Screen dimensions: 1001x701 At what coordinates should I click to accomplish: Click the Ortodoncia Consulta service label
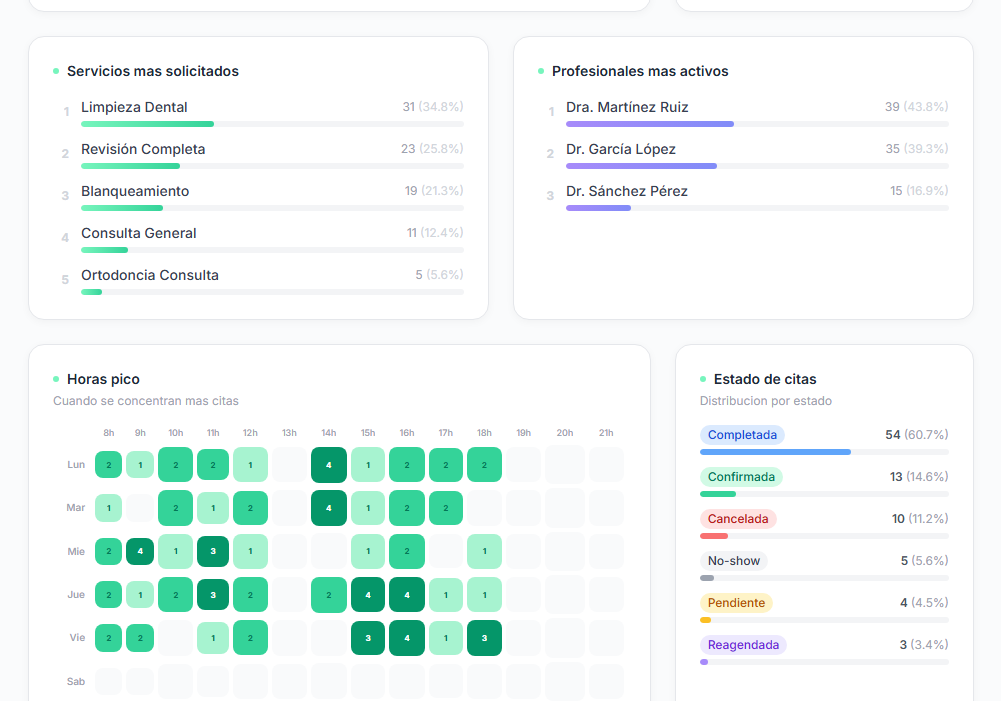pos(150,275)
